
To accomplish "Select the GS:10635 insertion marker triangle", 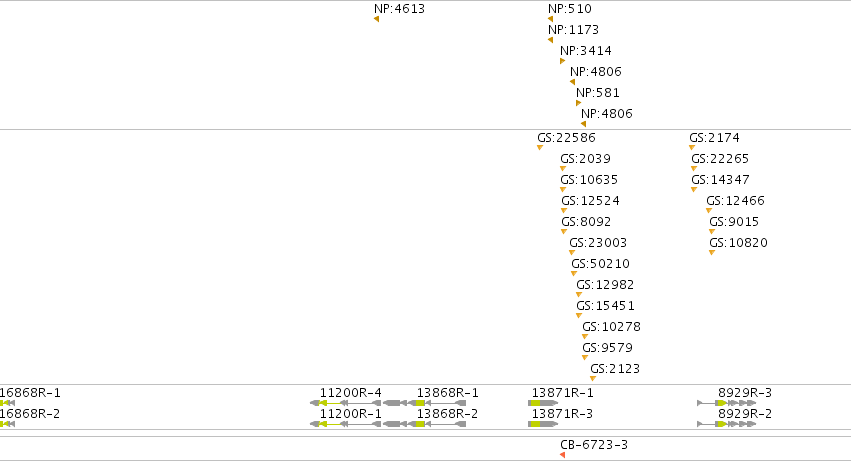I will 563,190.
